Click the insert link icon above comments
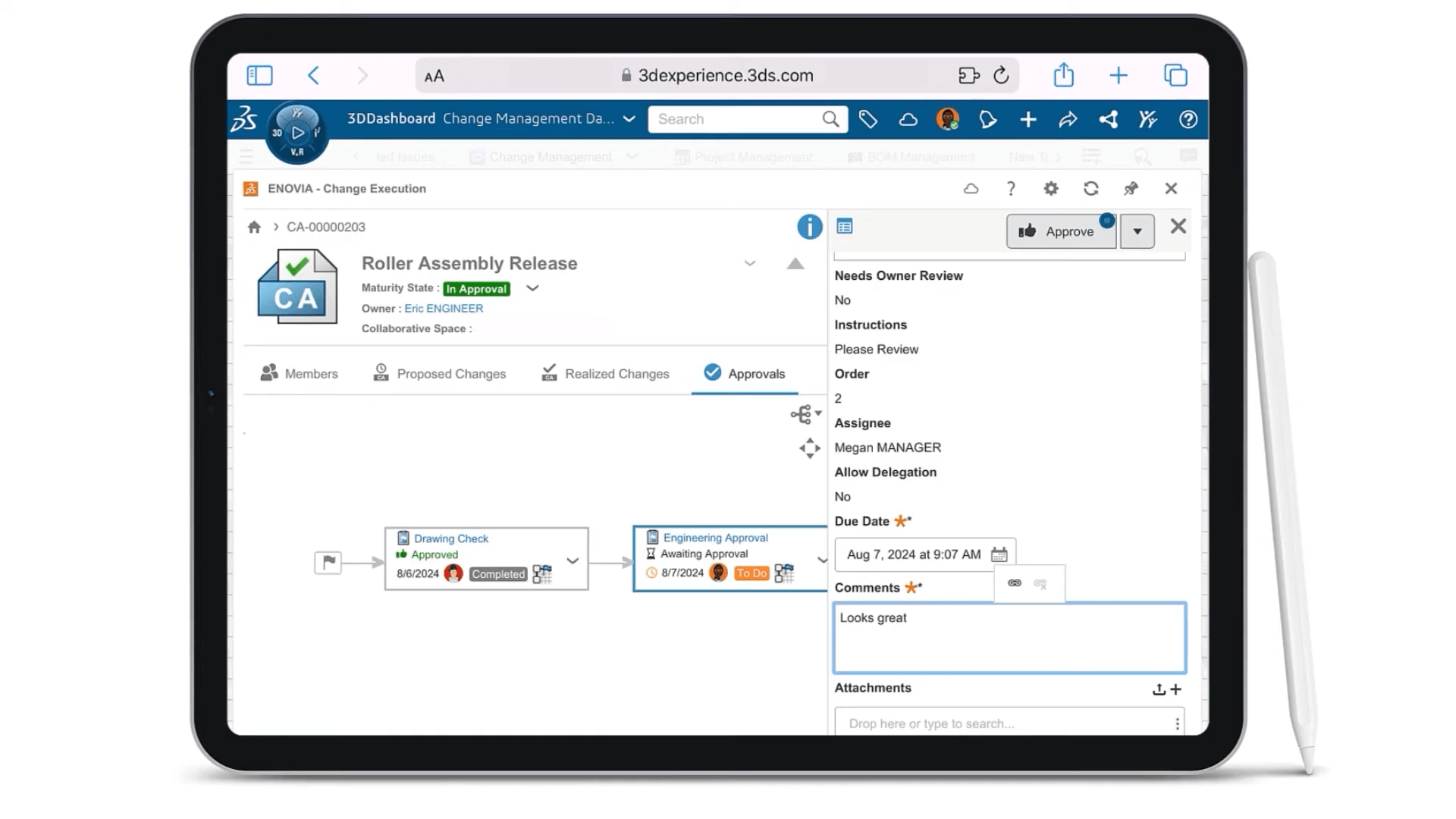This screenshot has width=1456, height=819. tap(1015, 583)
